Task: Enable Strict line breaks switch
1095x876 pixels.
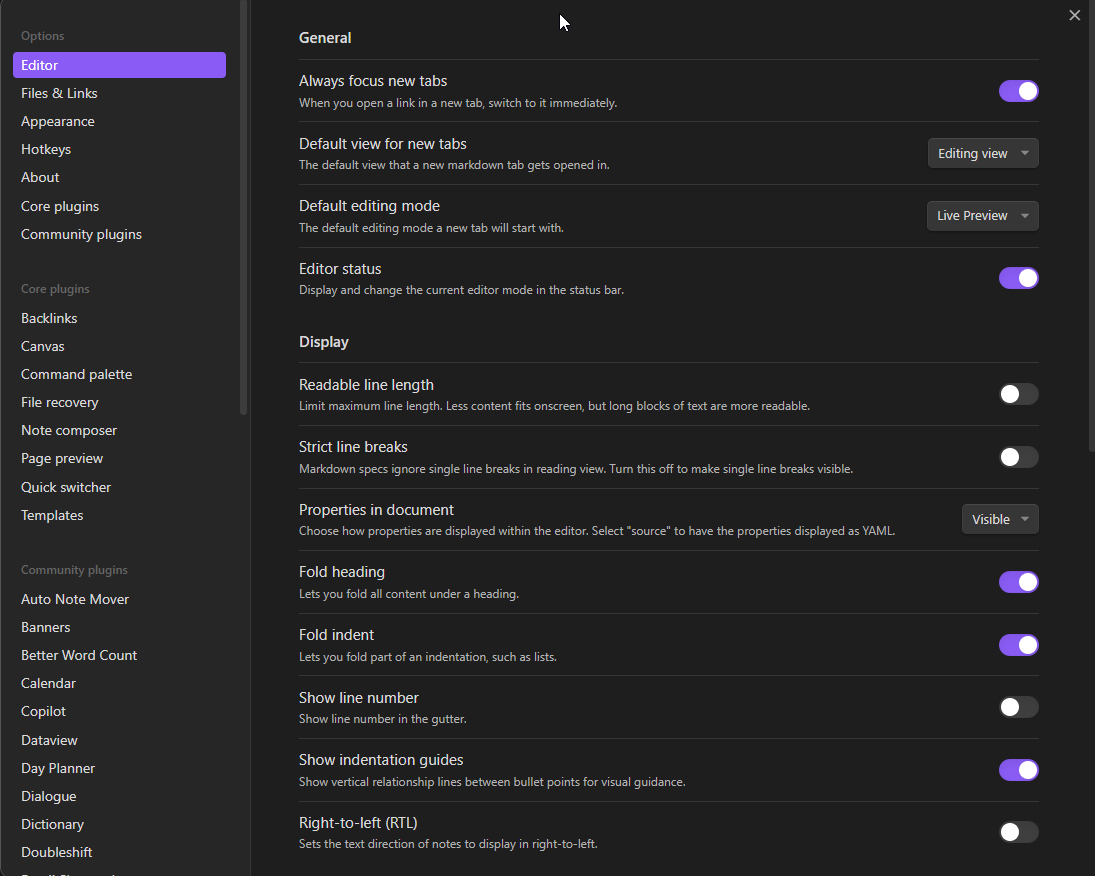Action: [x=1018, y=457]
